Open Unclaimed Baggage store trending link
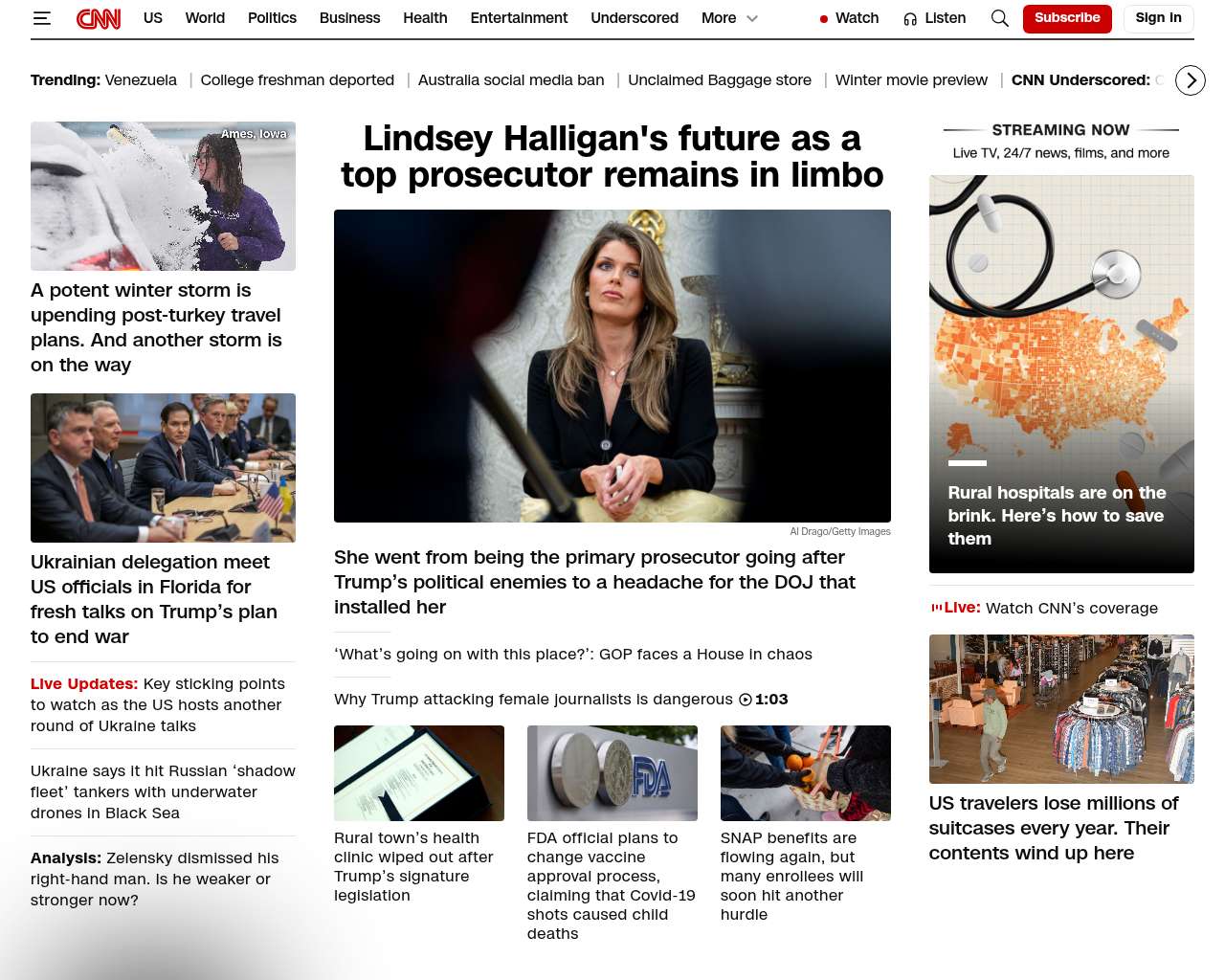 point(720,80)
